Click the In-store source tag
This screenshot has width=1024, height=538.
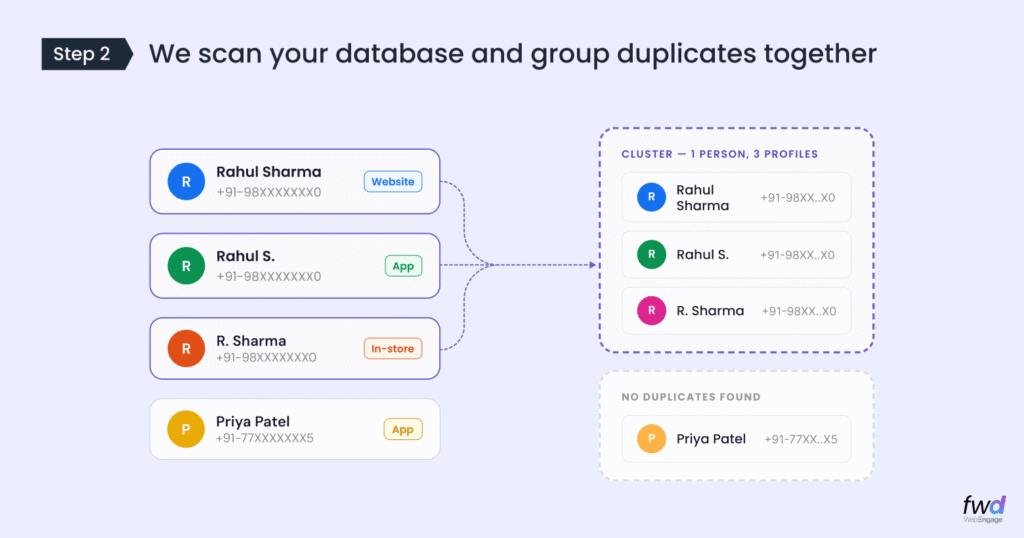tap(392, 348)
